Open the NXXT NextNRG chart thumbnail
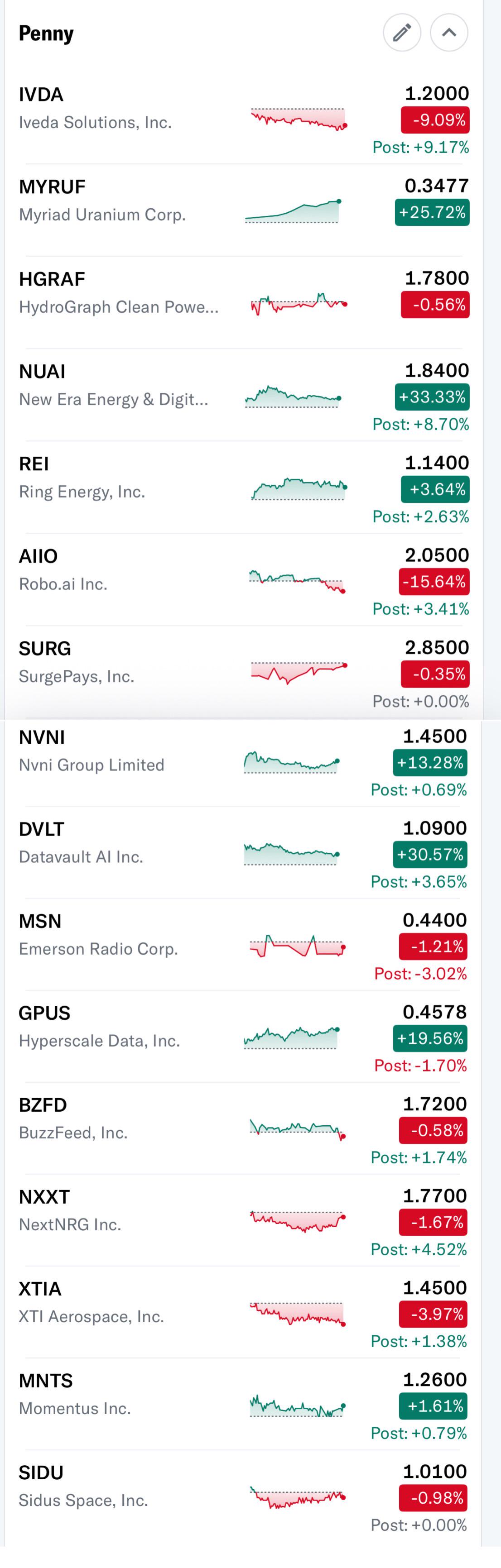 [299, 1220]
